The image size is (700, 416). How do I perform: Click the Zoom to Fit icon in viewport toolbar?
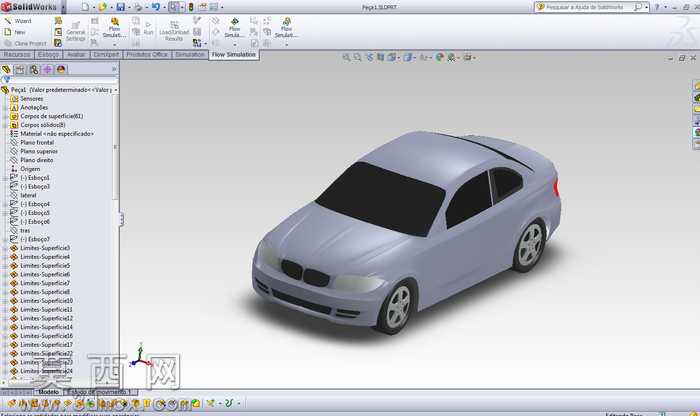click(346, 58)
